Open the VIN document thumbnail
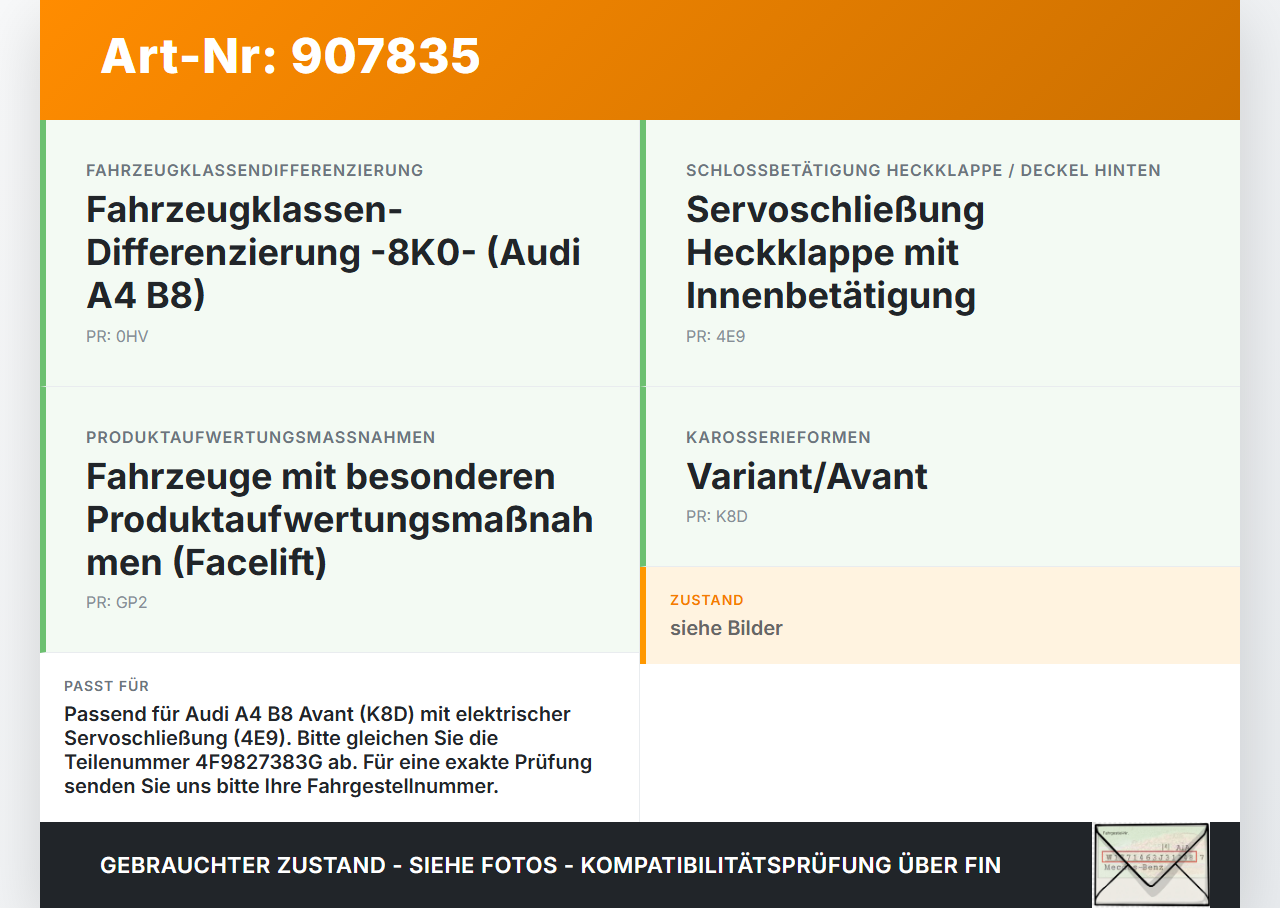The height and width of the screenshot is (909, 1280). click(x=1151, y=865)
